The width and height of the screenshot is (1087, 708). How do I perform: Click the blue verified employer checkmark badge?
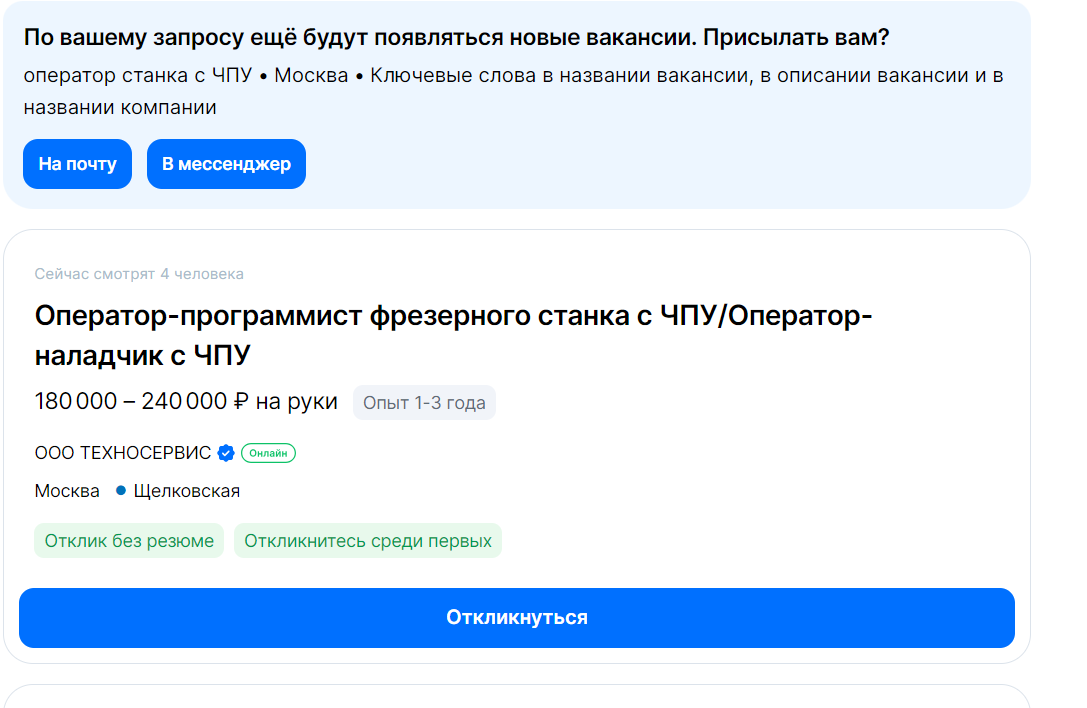pos(226,453)
